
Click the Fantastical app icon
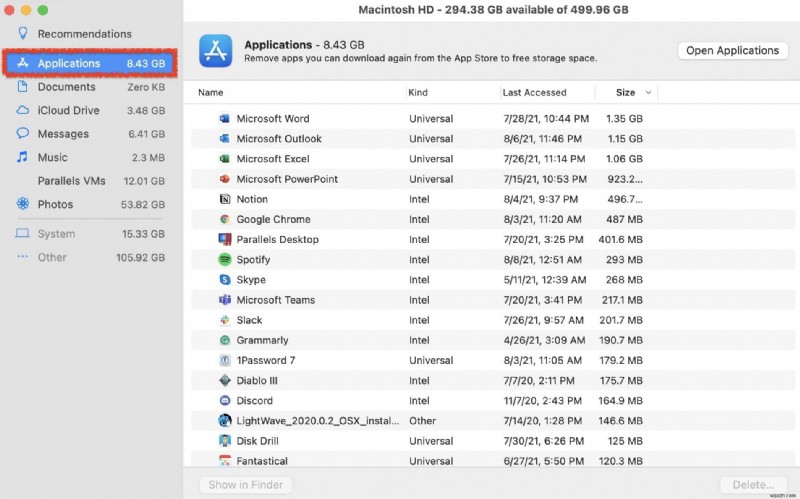[x=224, y=461]
